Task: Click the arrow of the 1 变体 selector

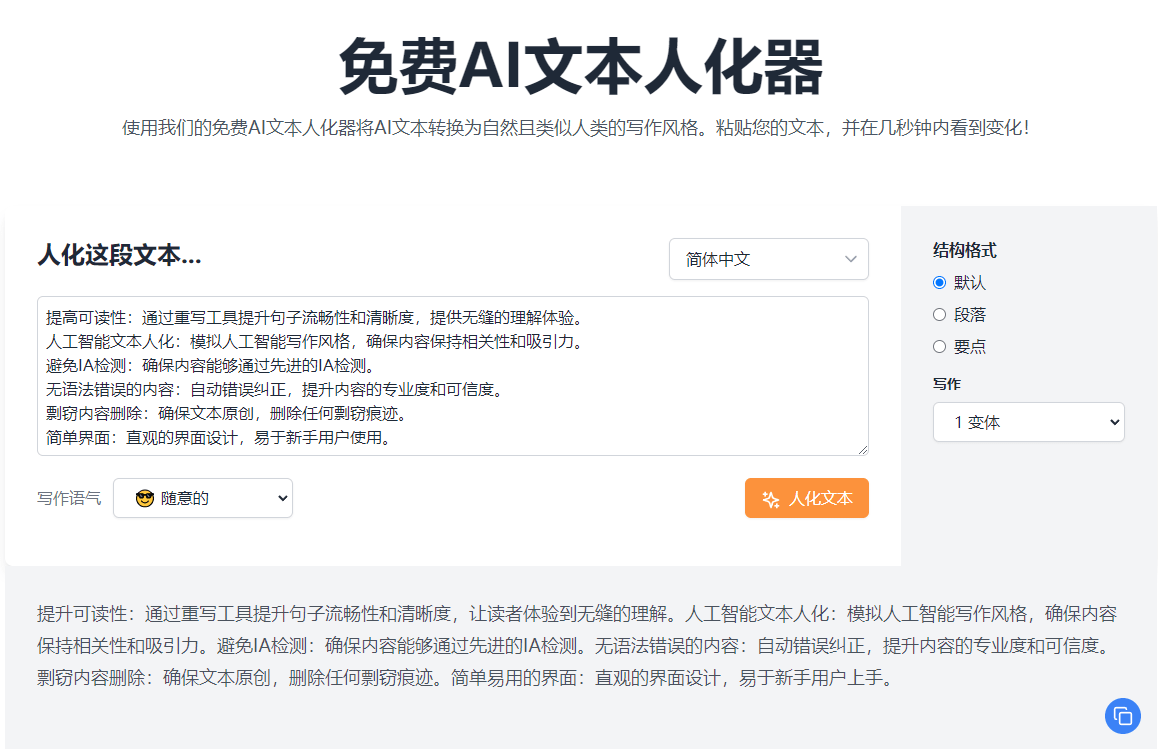Action: [x=1115, y=422]
